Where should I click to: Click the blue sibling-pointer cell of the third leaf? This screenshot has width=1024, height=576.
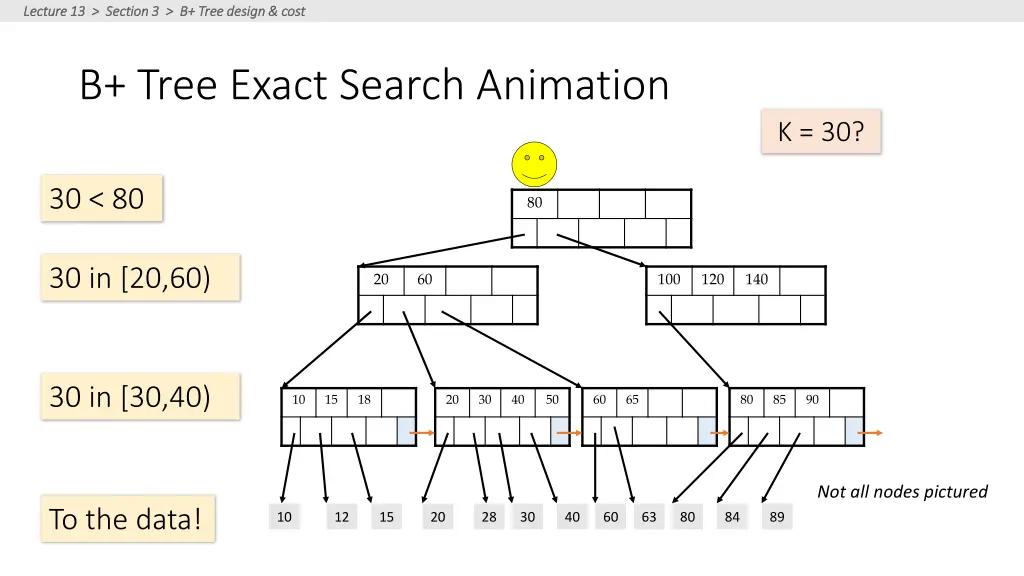[707, 431]
